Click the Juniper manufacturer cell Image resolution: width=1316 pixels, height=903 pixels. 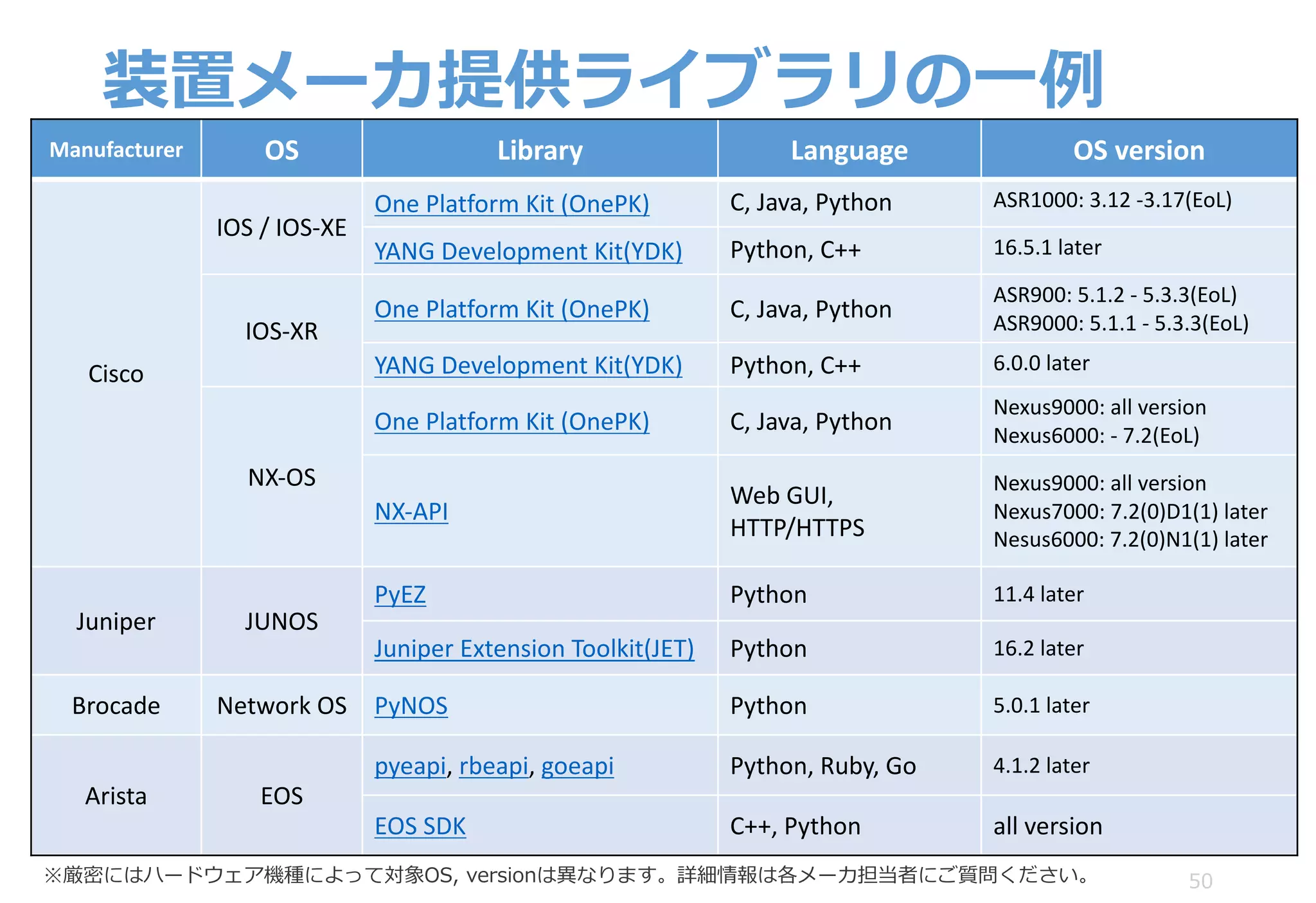116,621
